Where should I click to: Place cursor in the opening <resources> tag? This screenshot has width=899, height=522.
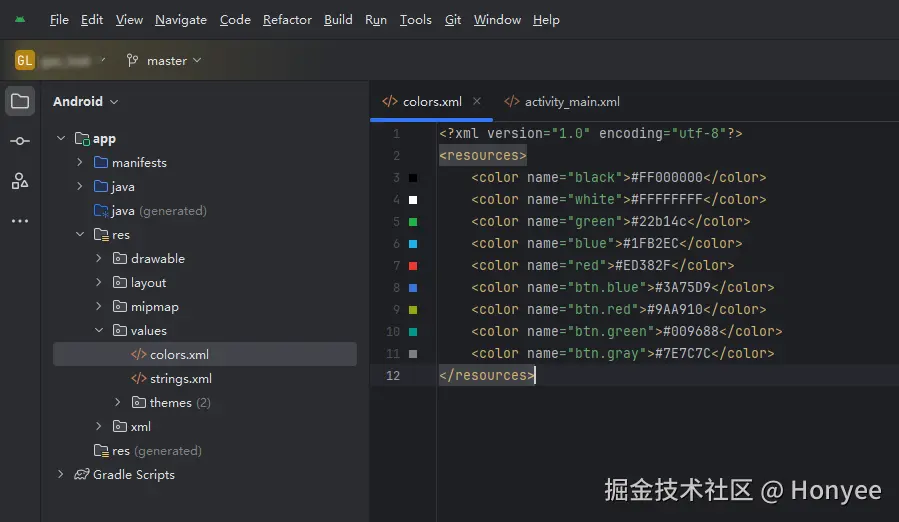[483, 155]
